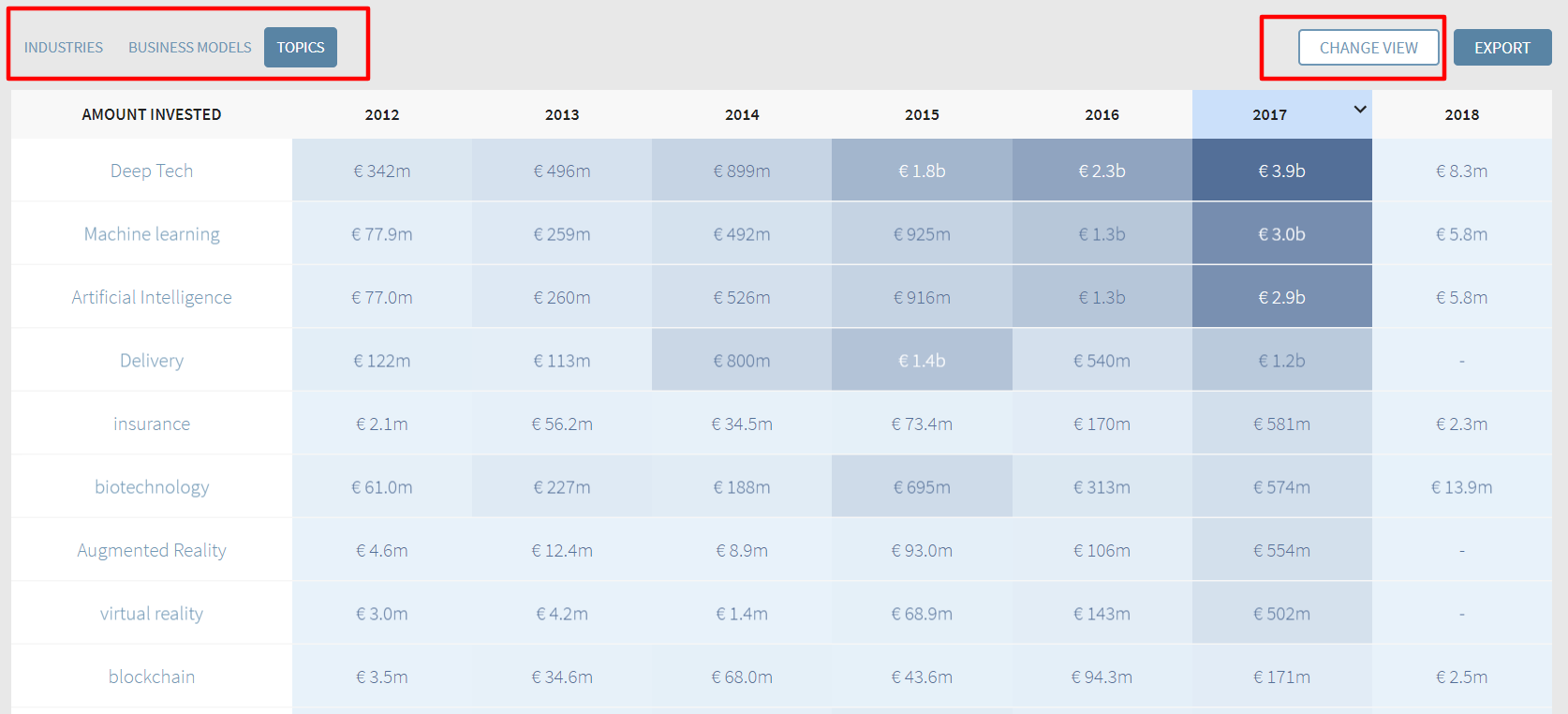Image resolution: width=1568 pixels, height=714 pixels.
Task: Open the virtual reality topic link
Action: [152, 614]
